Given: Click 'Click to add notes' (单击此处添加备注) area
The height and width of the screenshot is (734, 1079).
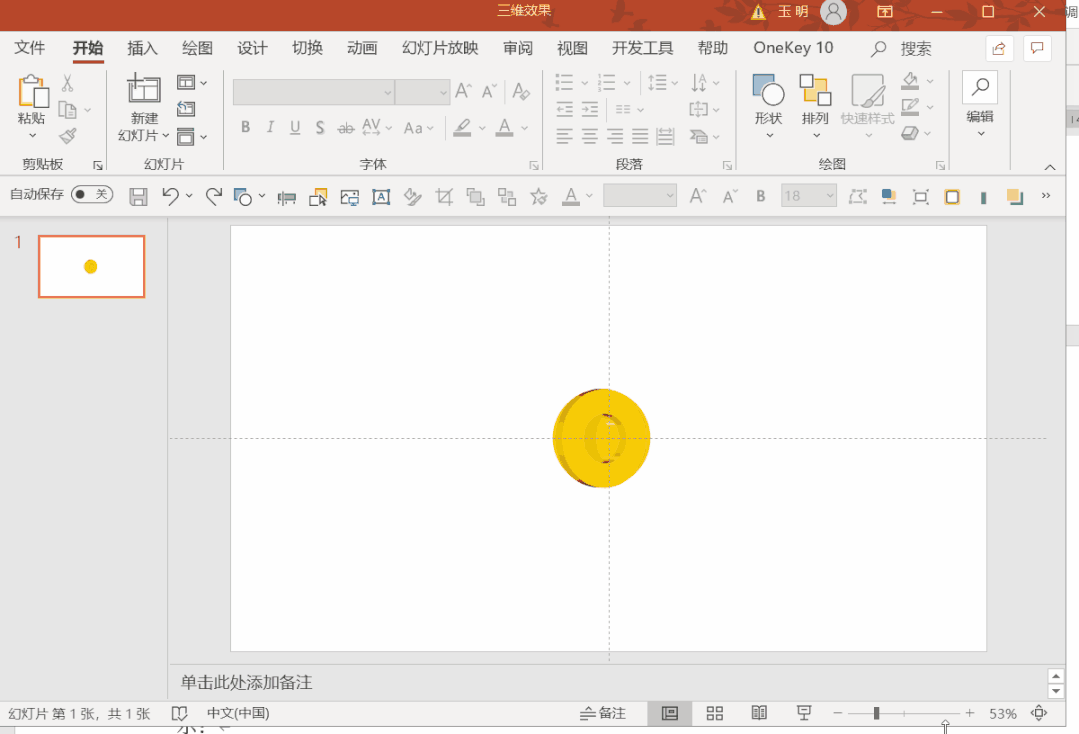Looking at the screenshot, I should point(246,682).
